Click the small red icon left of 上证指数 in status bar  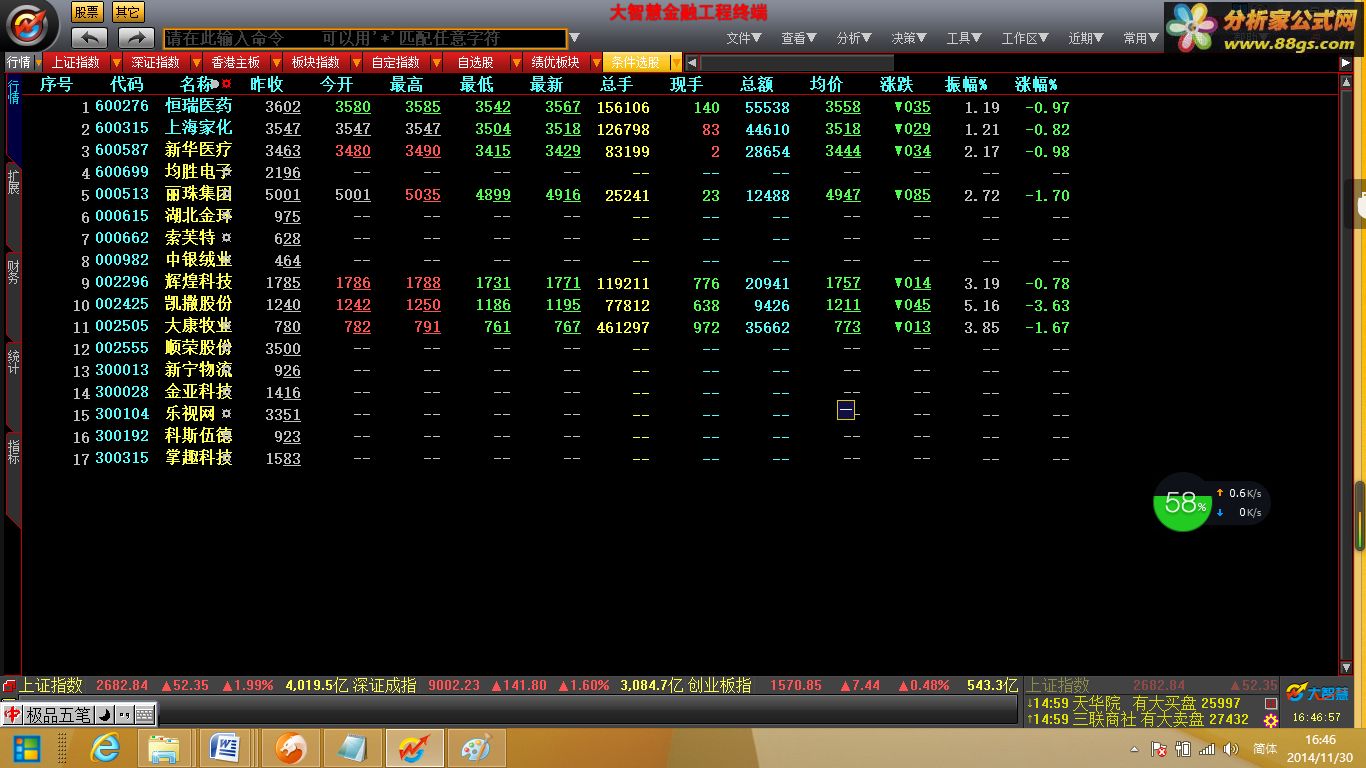[9, 686]
